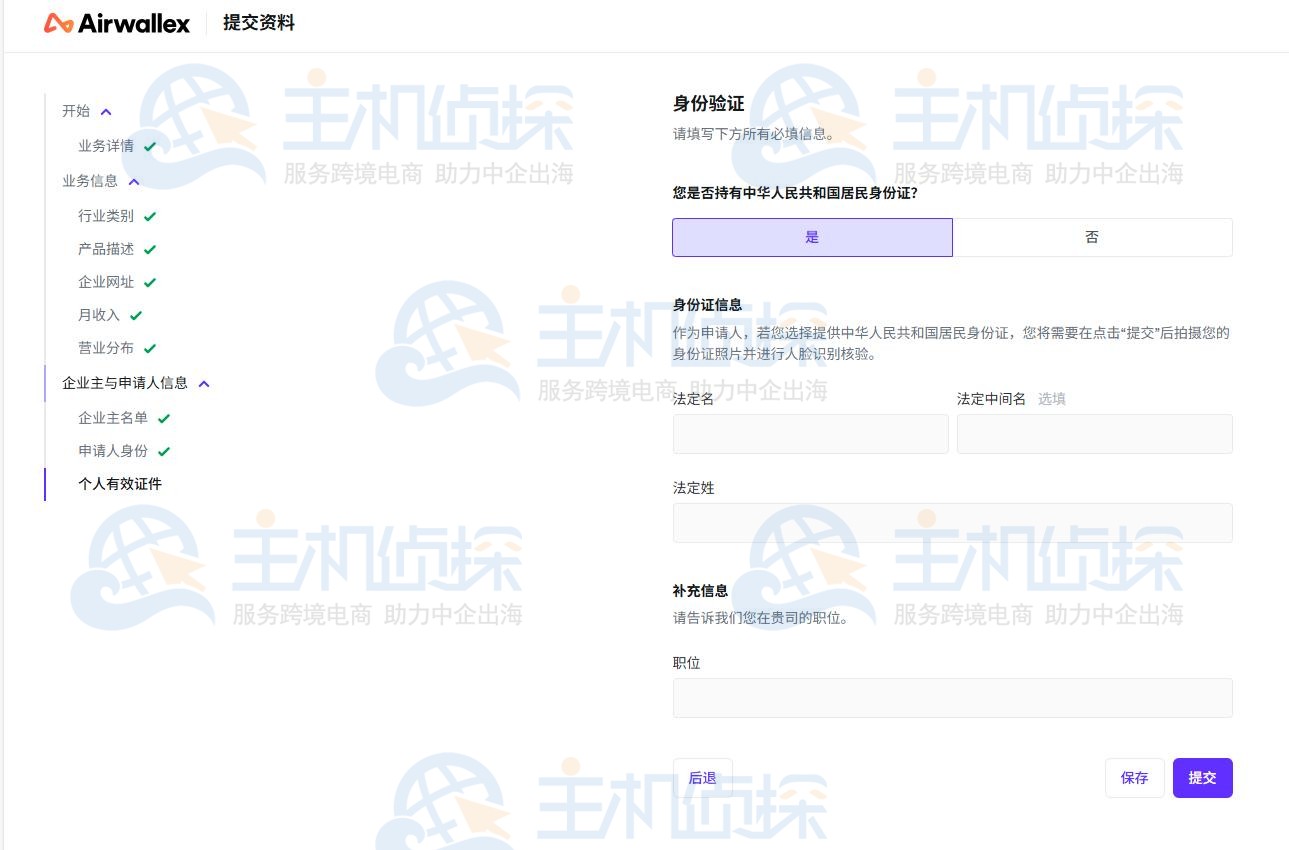The width and height of the screenshot is (1289, 850).
Task: Click the checkmark beside 企业网址
Action: [x=150, y=282]
